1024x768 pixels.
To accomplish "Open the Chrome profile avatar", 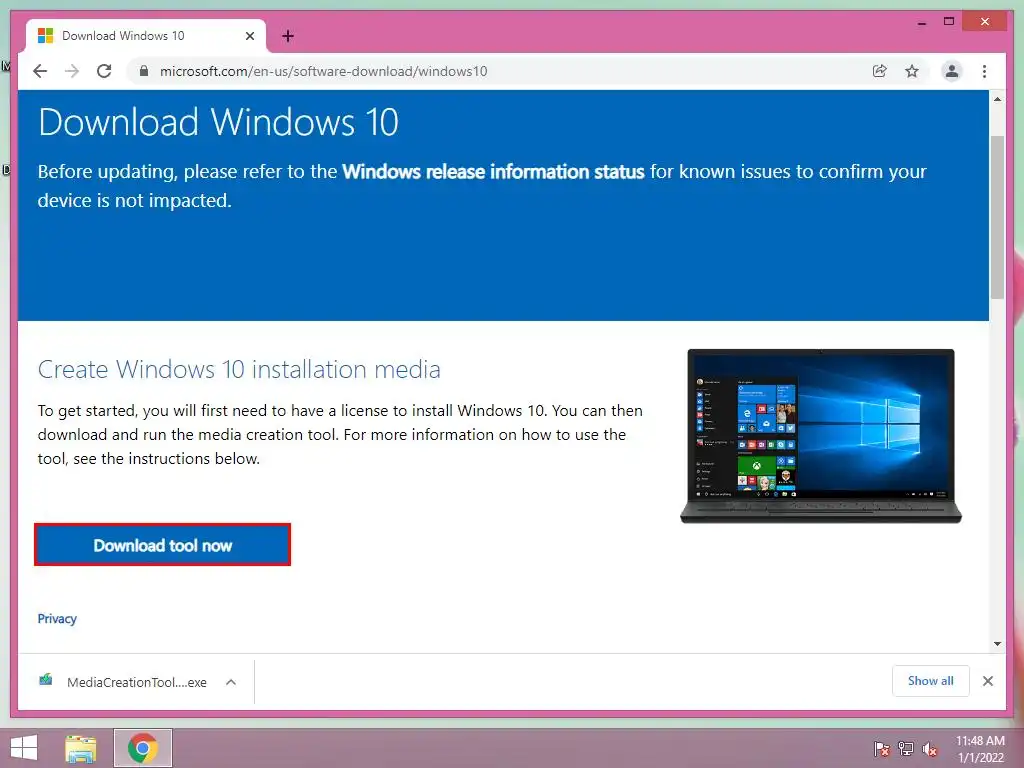I will [952, 71].
